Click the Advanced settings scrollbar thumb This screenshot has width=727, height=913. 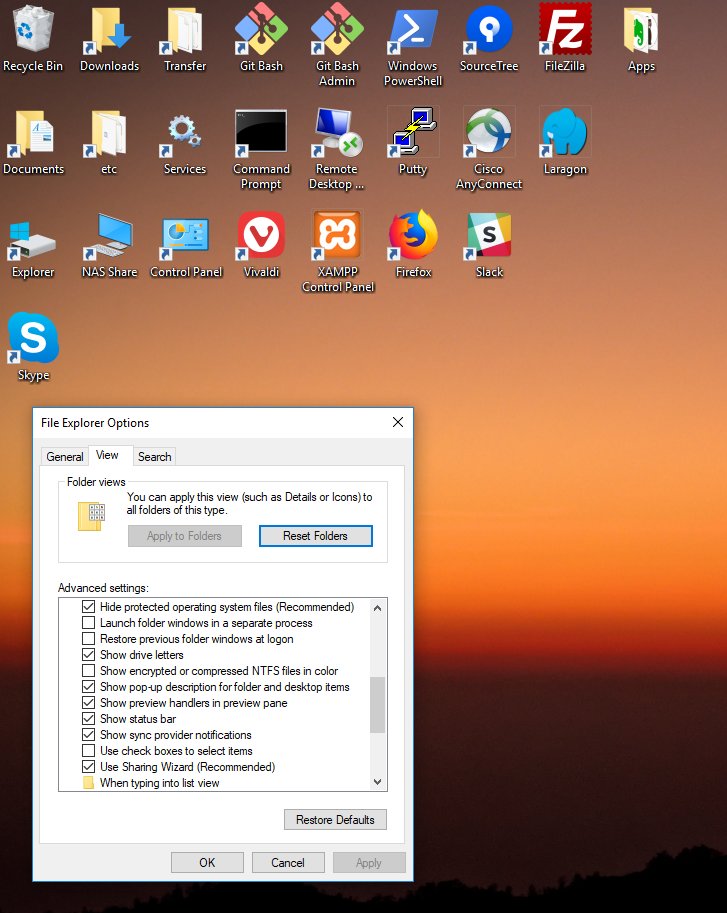[x=378, y=705]
